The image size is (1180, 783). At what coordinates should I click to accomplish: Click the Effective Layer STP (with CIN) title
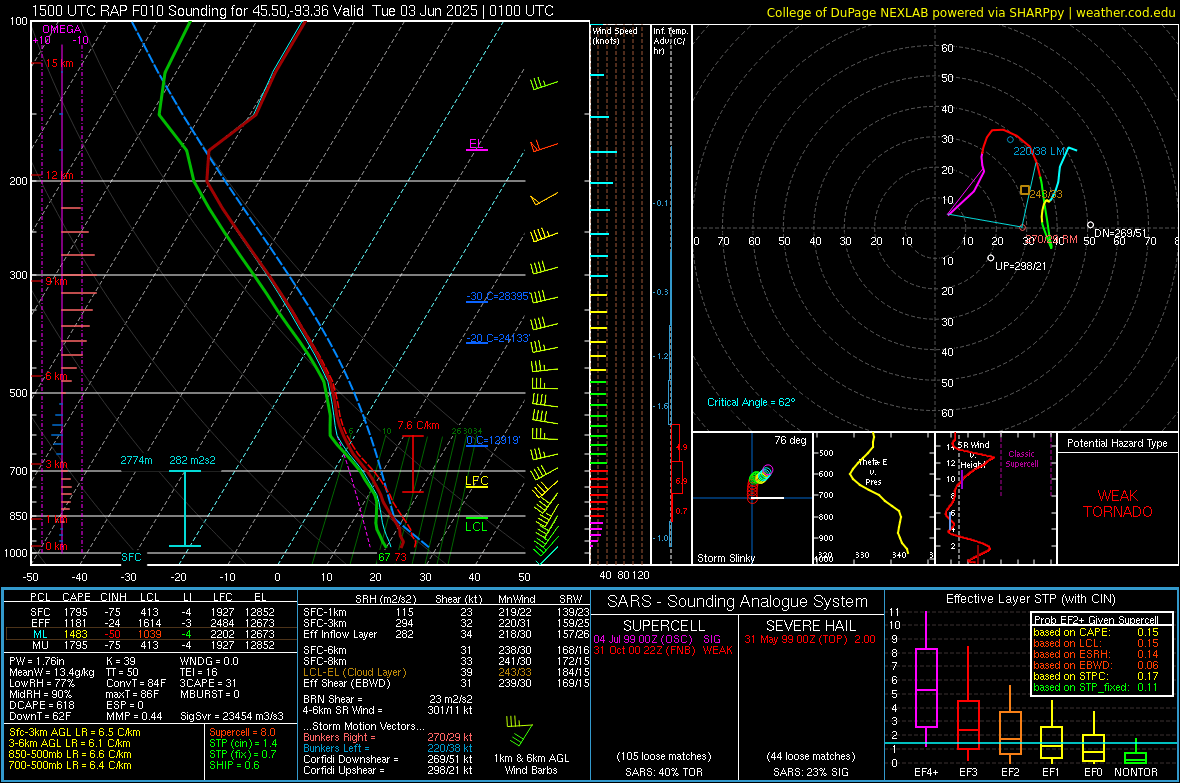point(1031,599)
